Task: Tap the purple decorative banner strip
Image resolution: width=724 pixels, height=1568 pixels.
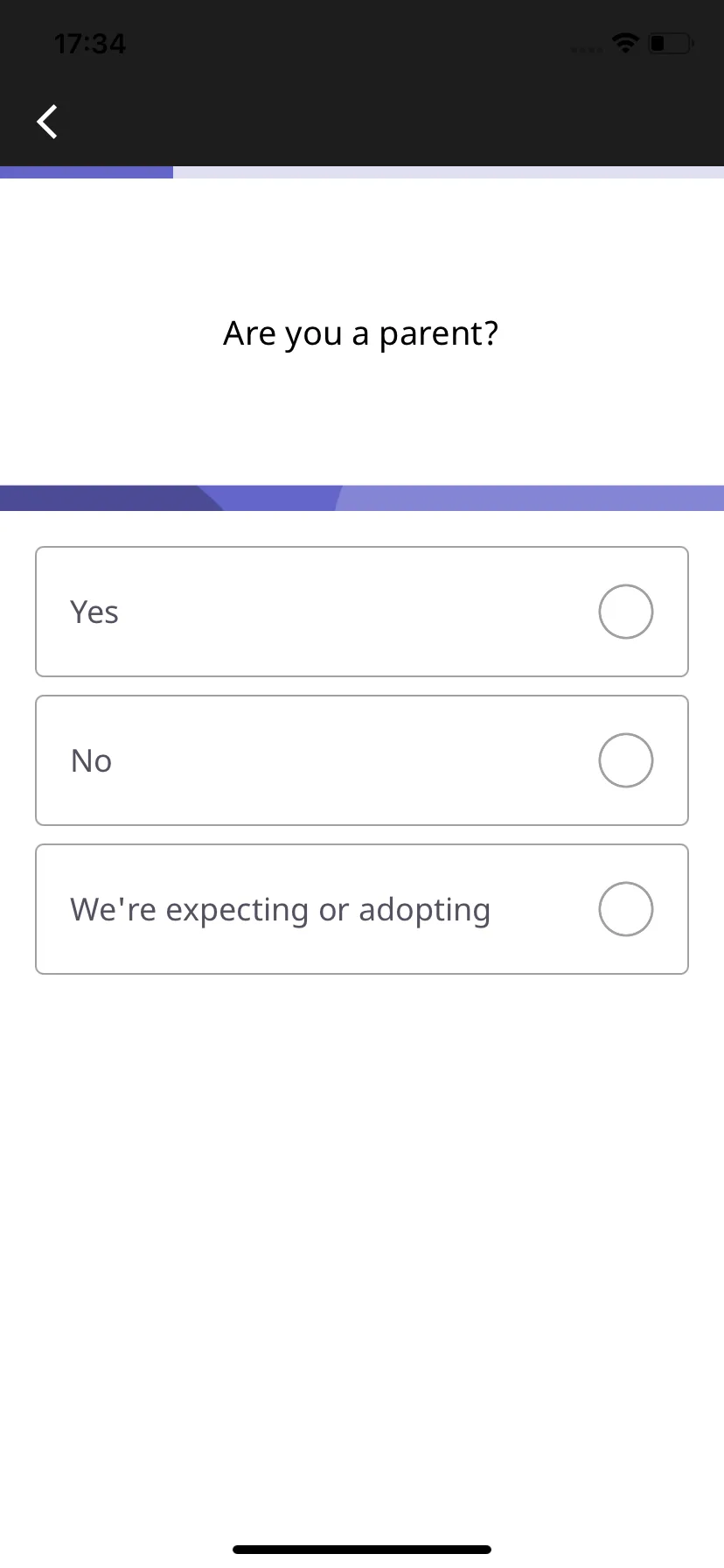Action: [x=362, y=498]
